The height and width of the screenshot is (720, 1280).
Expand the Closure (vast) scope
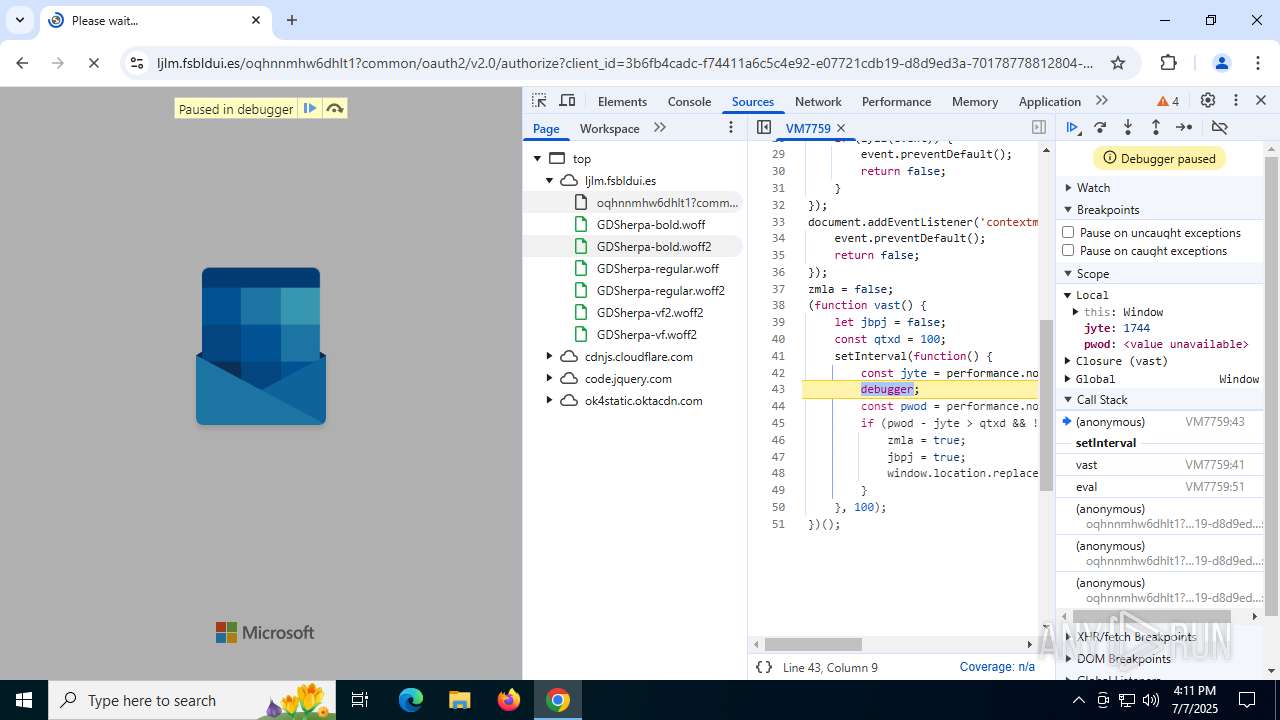[1068, 361]
